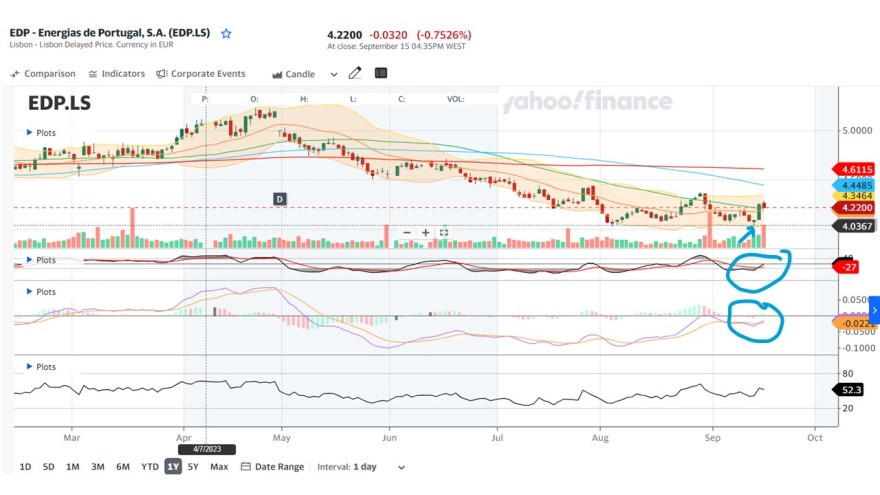The height and width of the screenshot is (495, 880).
Task: Click the EDP.LS chart symbol title
Action: pos(59,103)
